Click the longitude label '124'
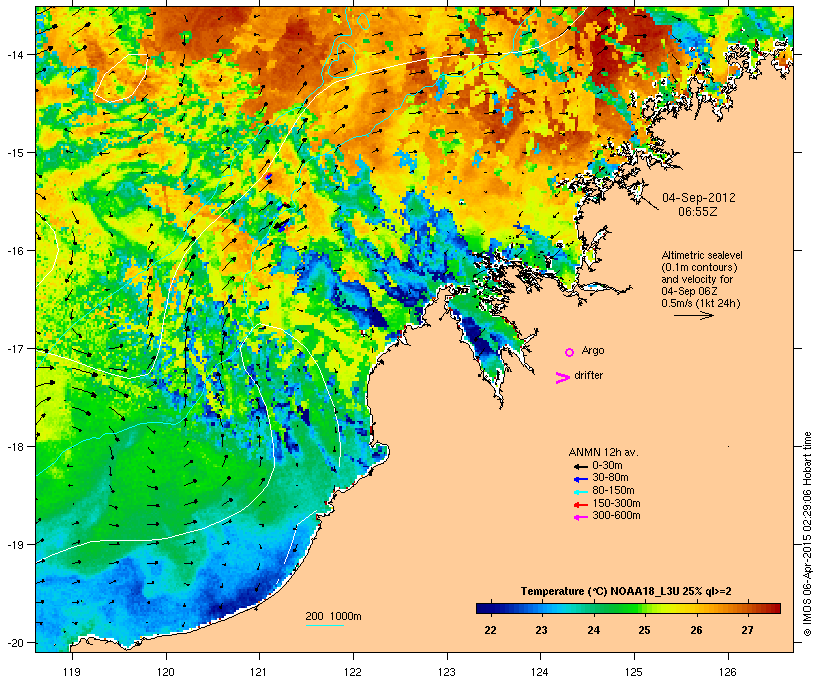This screenshot has width=820, height=680. point(540,671)
